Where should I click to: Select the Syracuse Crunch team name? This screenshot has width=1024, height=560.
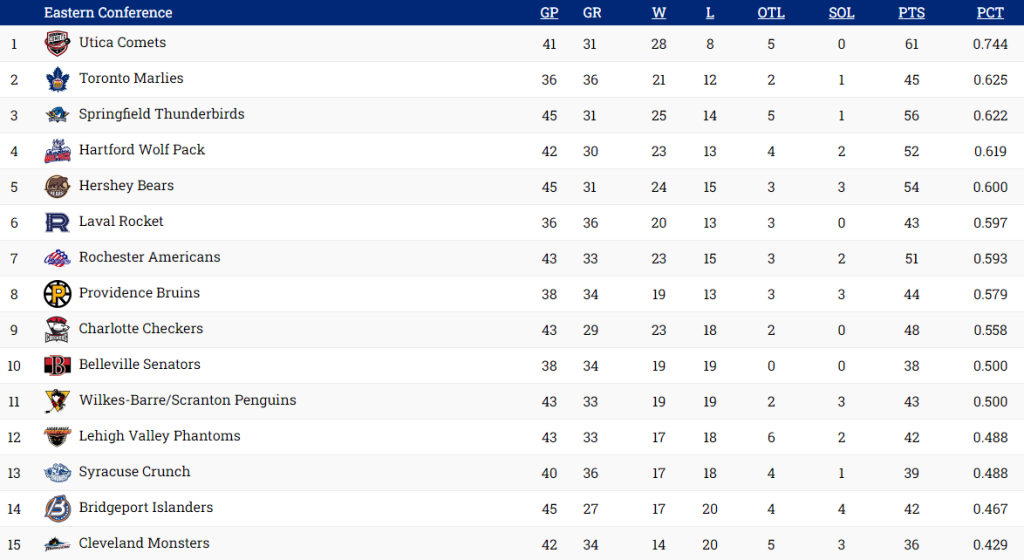[x=134, y=472]
